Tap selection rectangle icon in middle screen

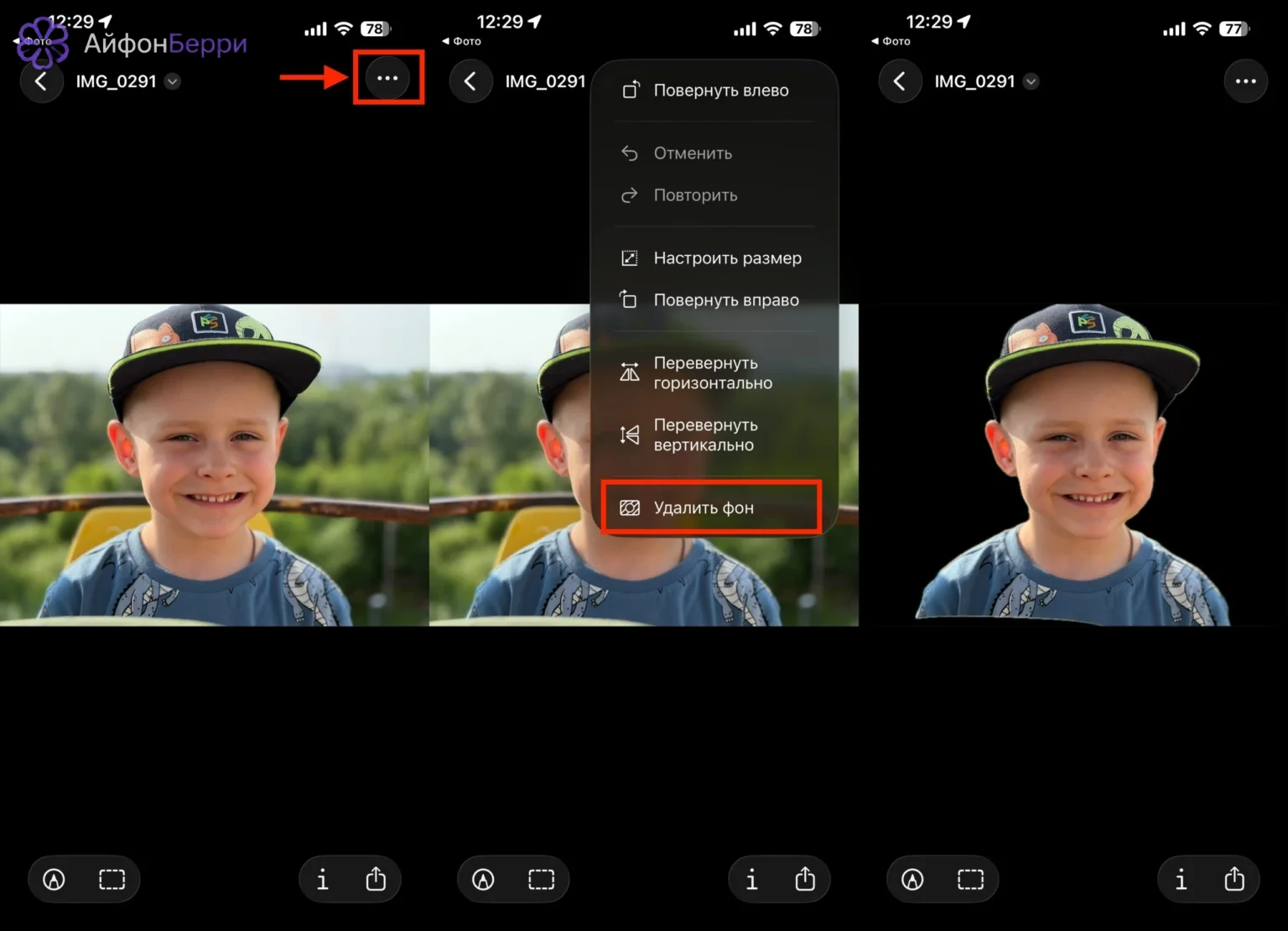point(541,879)
